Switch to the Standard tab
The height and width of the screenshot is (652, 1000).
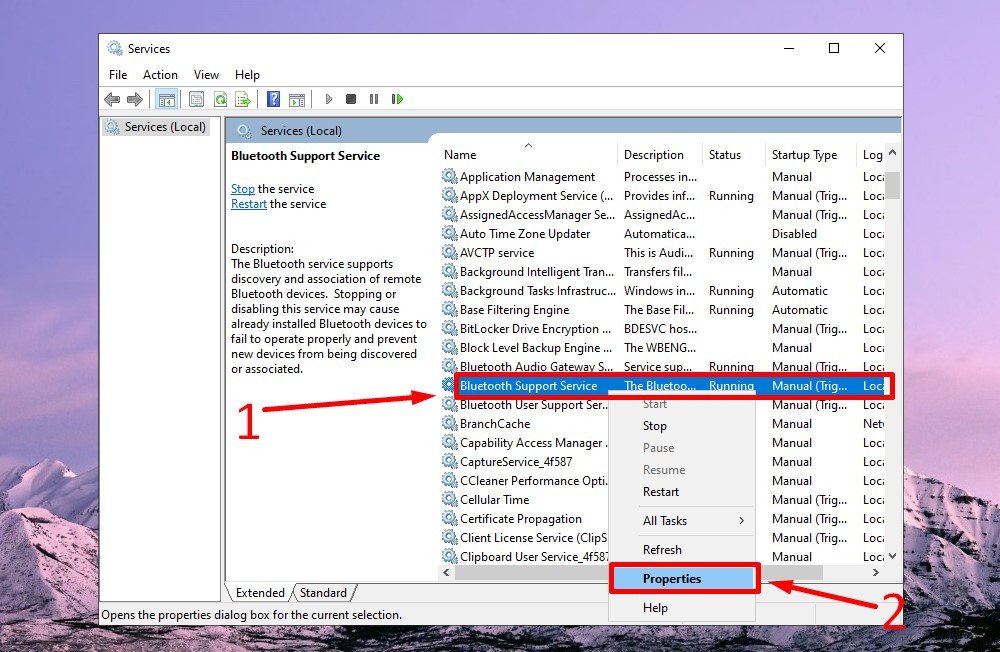[x=323, y=593]
